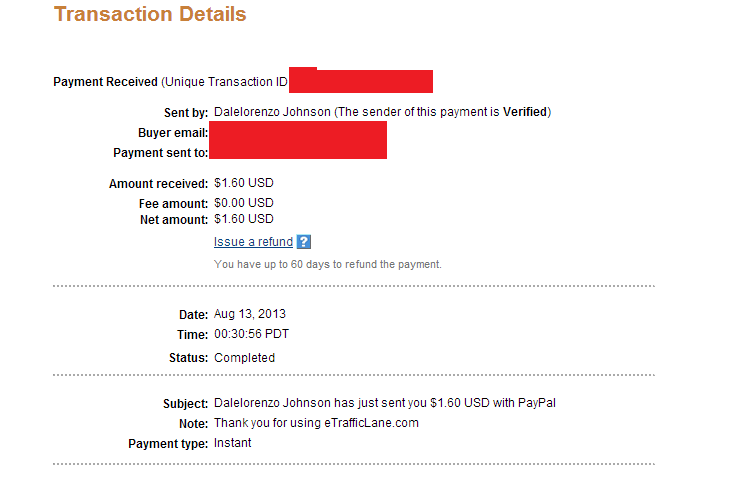742x491 pixels.
Task: Open the blue question mark help icon
Action: (x=304, y=242)
